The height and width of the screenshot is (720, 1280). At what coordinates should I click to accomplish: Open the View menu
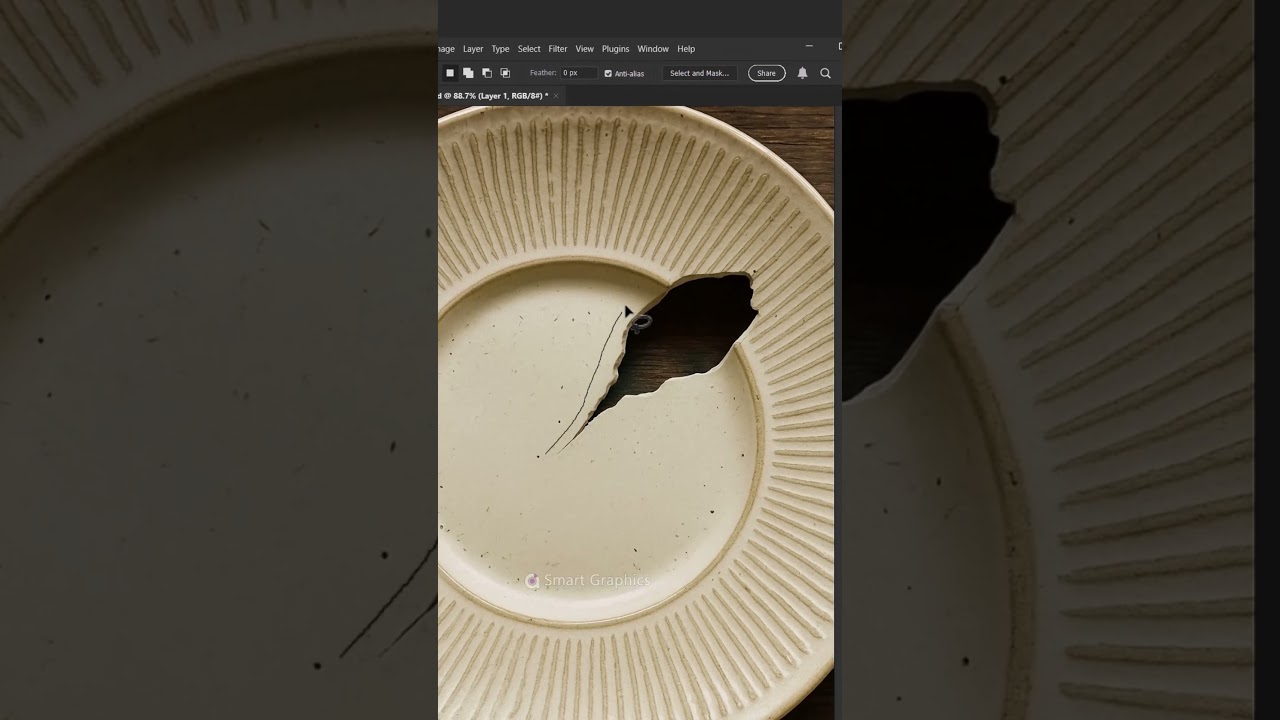point(585,49)
